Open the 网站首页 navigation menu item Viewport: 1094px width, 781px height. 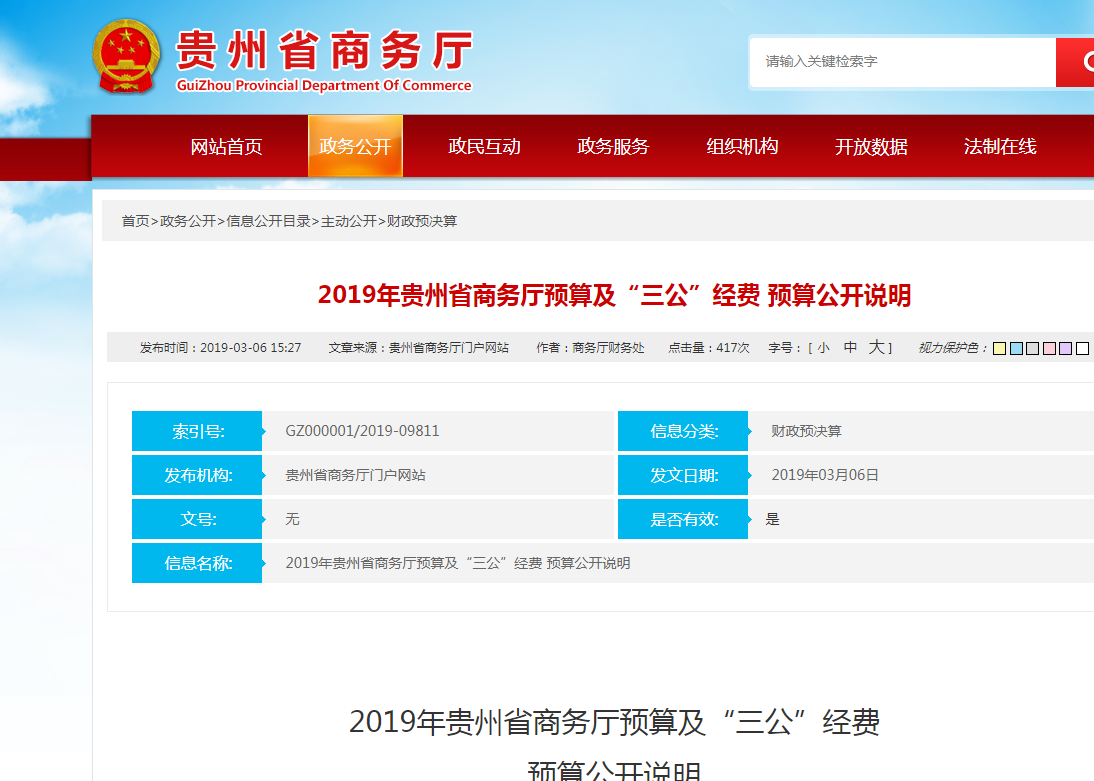226,147
